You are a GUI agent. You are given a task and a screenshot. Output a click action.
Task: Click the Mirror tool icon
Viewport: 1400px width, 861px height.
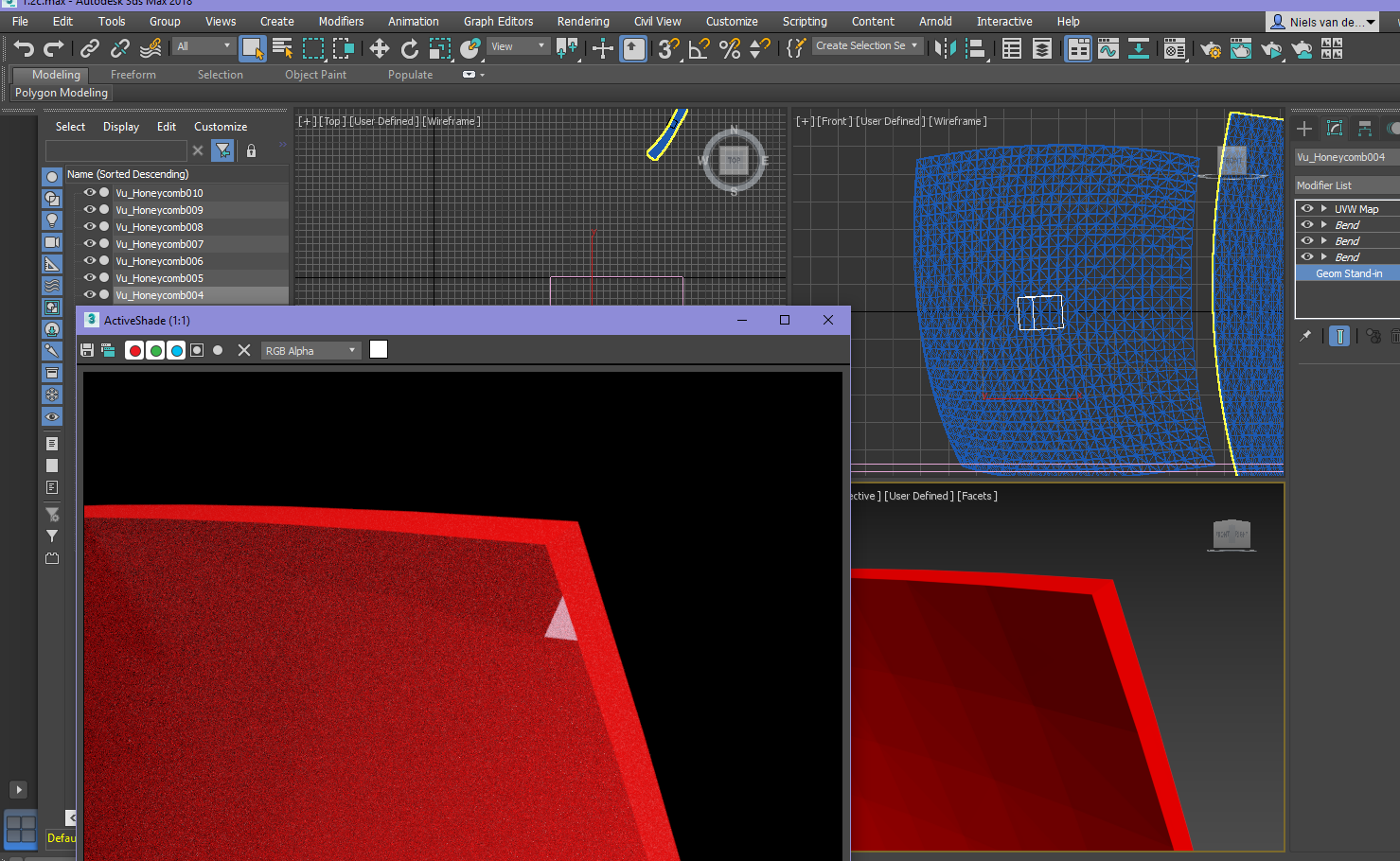pos(945,48)
